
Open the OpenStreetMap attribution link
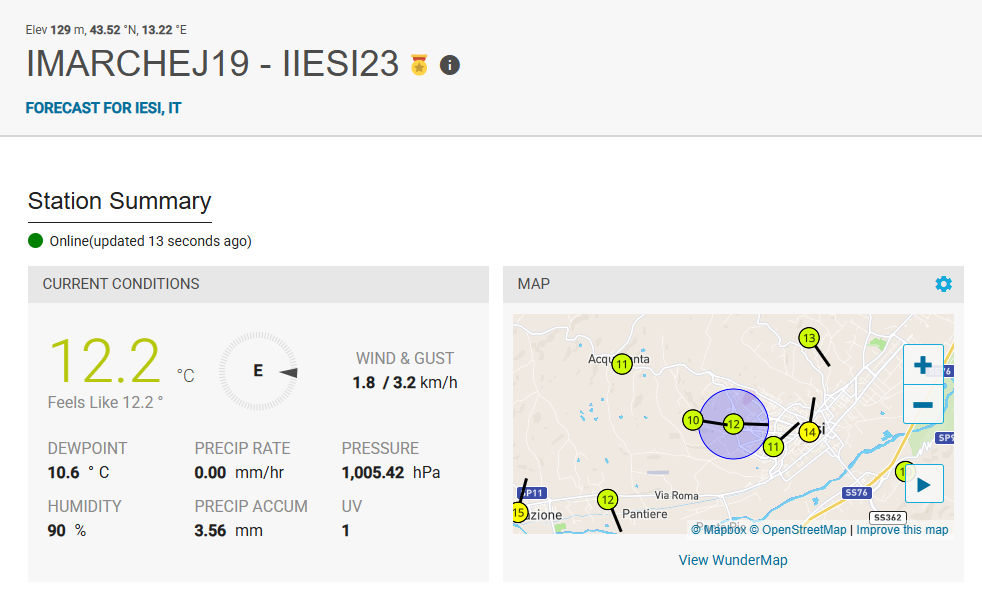click(804, 530)
